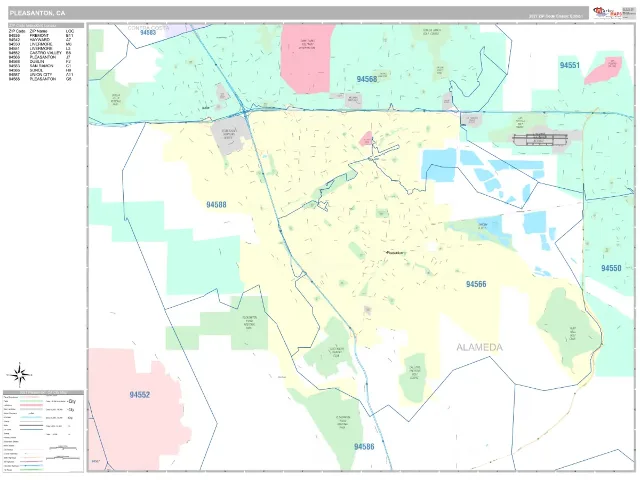This screenshot has width=640, height=480.
Task: Click the CASTRO VALLEY row in the ZIP index
Action: [41, 53]
